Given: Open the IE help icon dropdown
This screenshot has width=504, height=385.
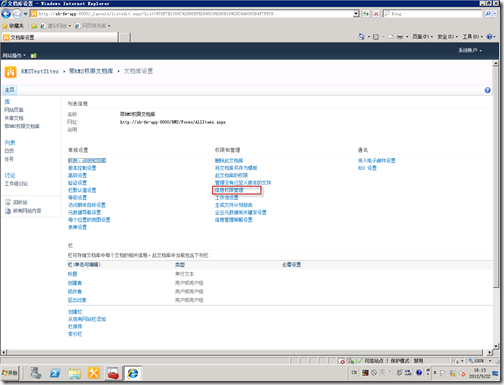Looking at the screenshot, I should [491, 37].
